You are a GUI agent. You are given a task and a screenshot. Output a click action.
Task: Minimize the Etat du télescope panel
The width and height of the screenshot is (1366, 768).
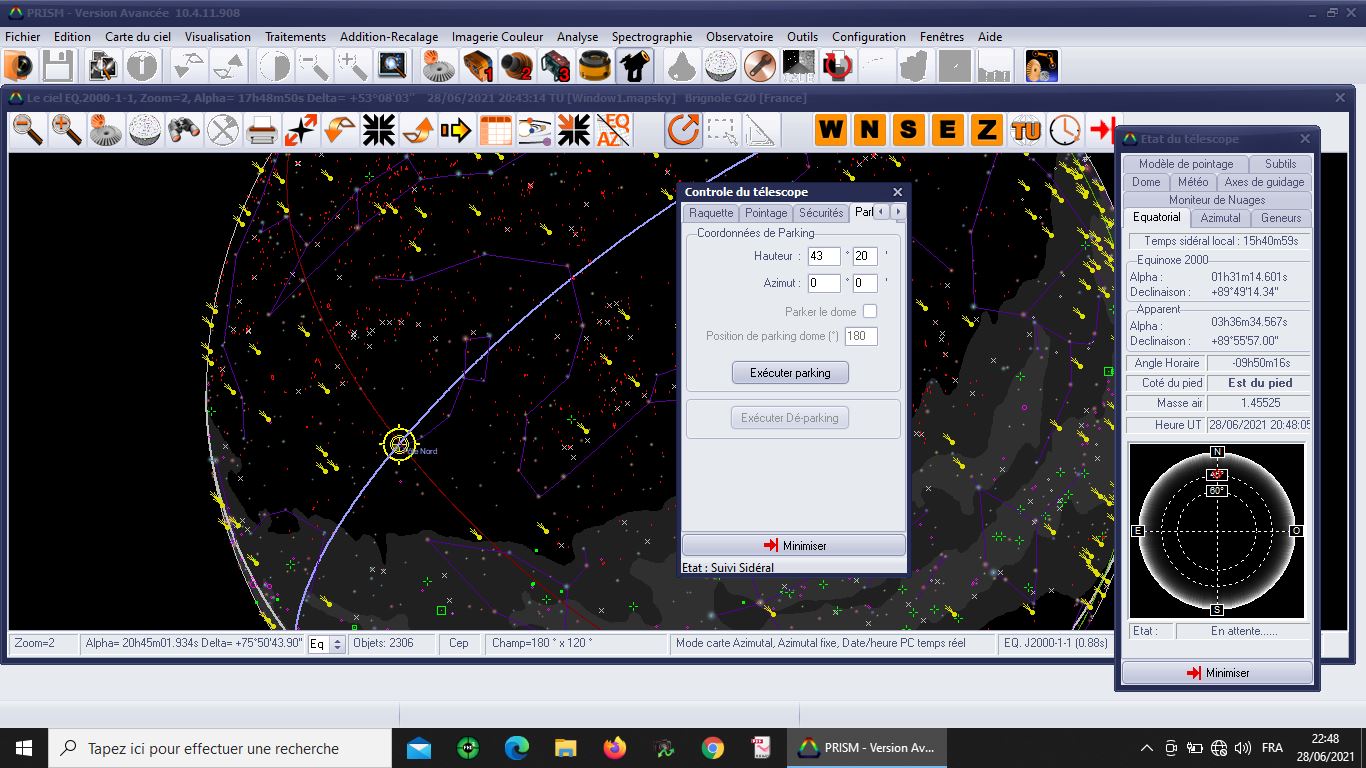(1217, 673)
